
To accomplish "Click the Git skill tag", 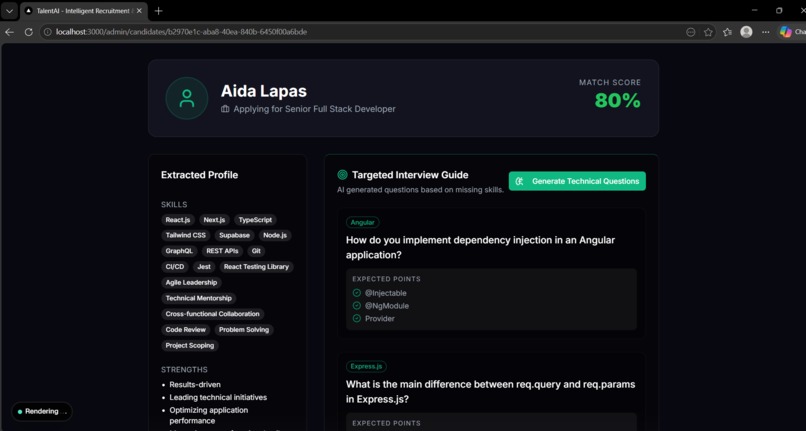I will (256, 251).
